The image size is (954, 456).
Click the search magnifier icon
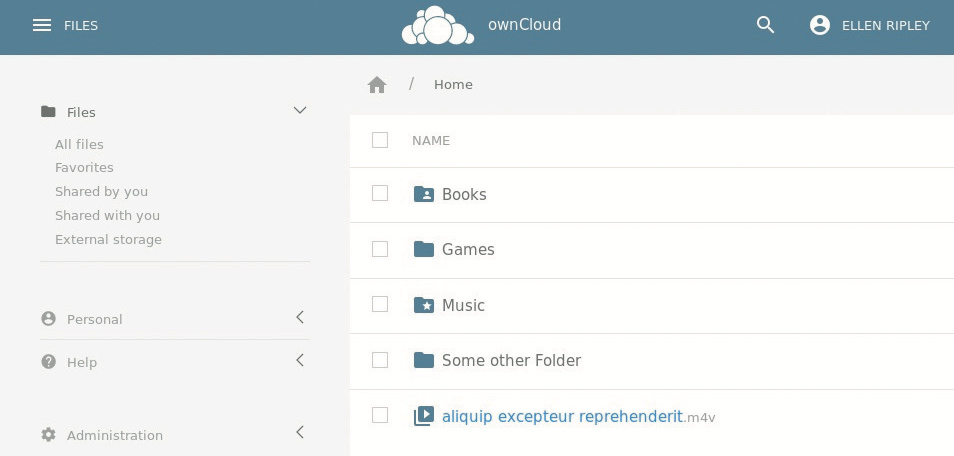765,25
